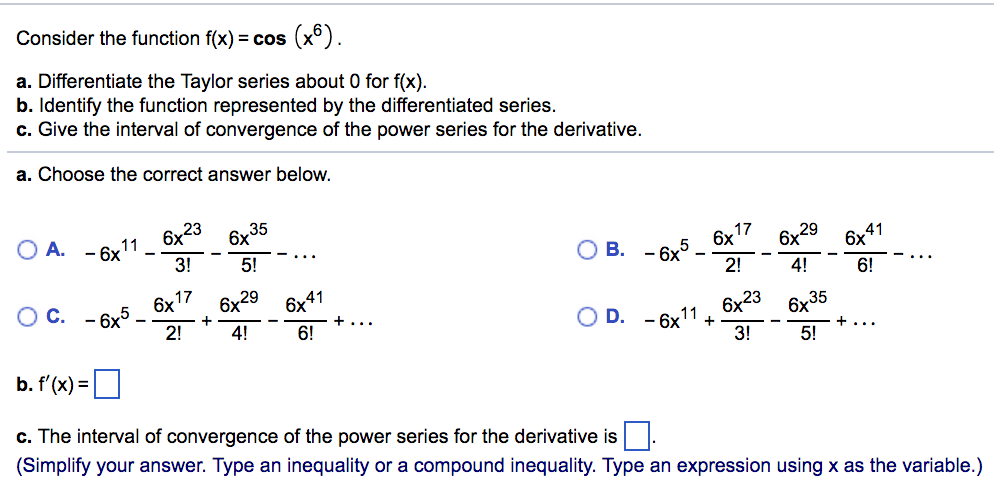Click the blue 'Simplify your answer' hint text
Screen dimensions: 994x491
click(x=498, y=466)
